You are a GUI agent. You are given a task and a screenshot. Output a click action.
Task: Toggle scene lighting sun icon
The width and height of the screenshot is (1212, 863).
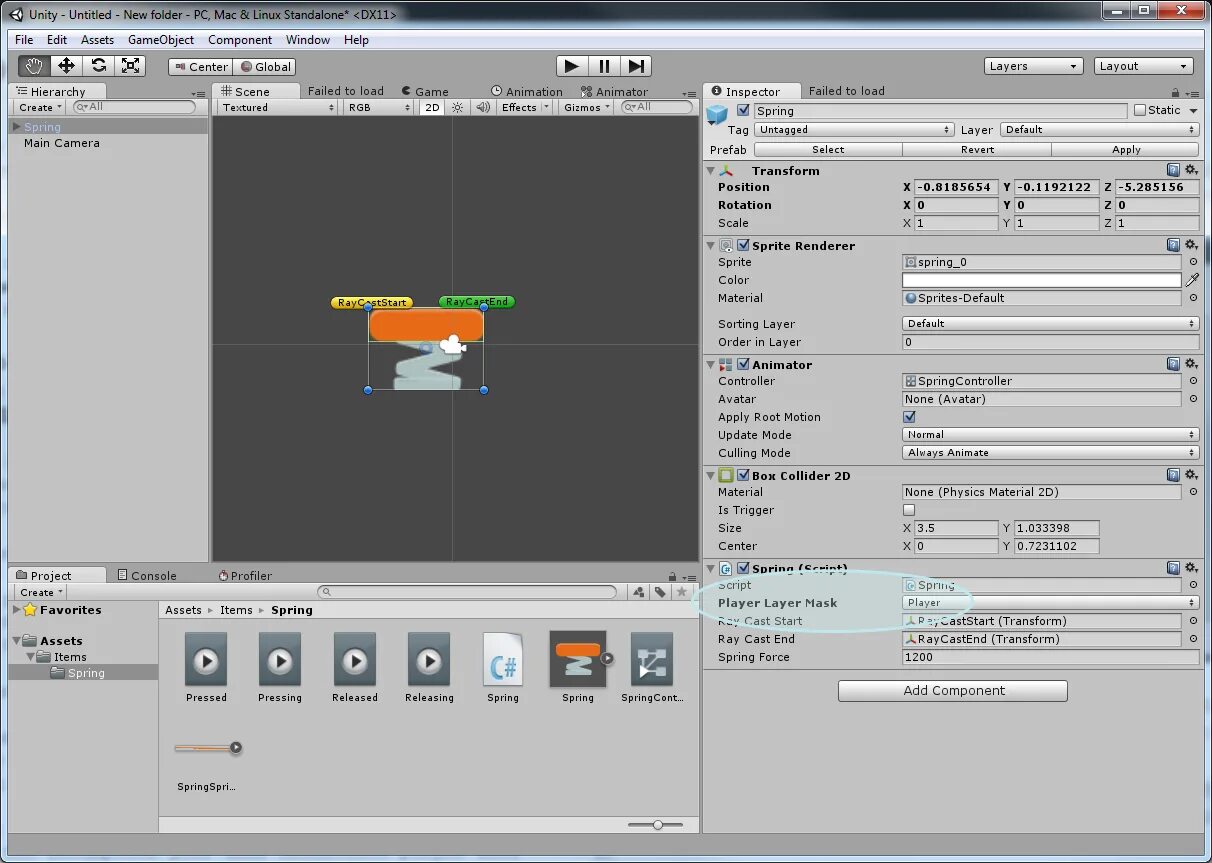[x=458, y=107]
